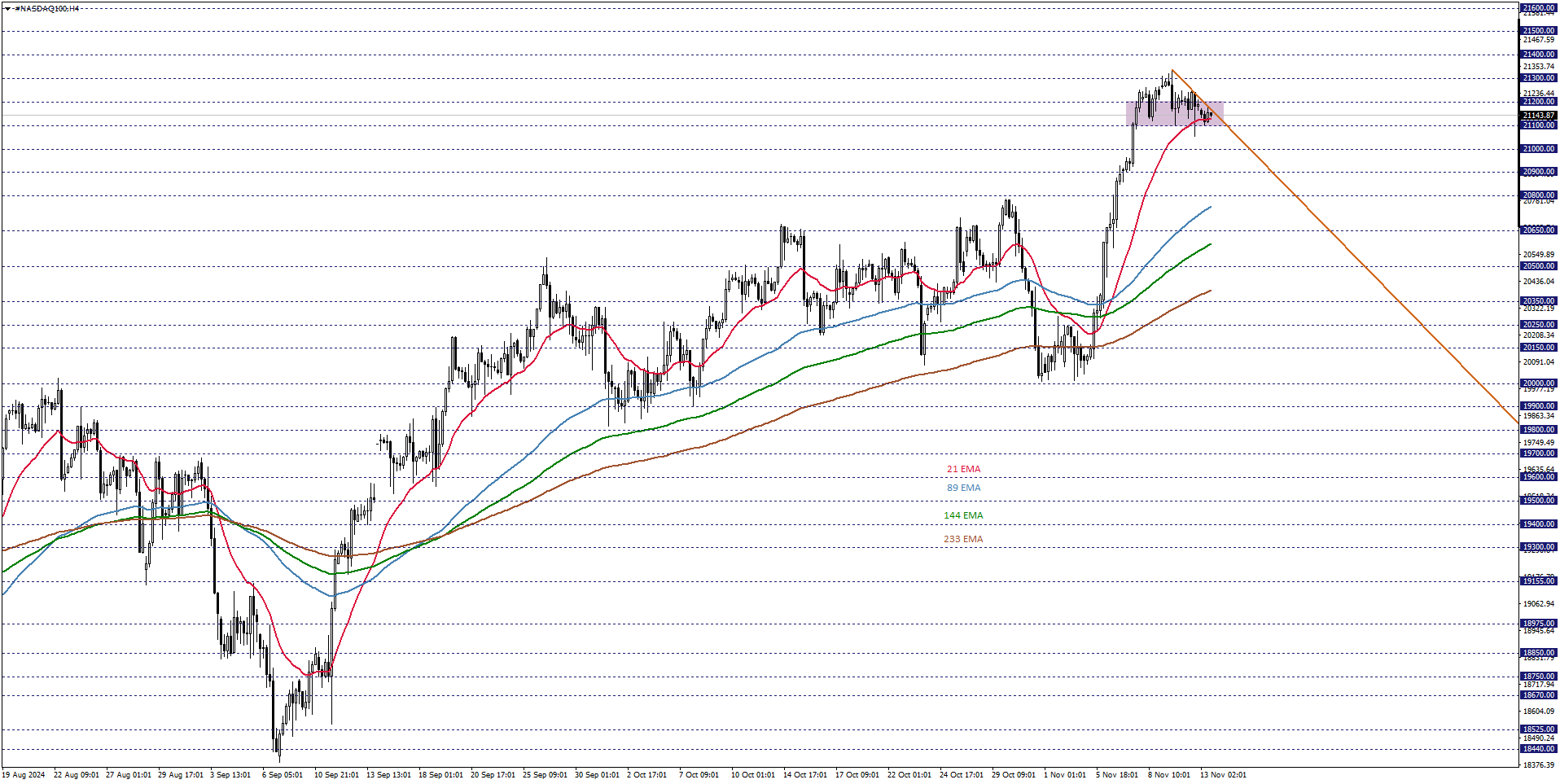This screenshot has width=1560, height=784.
Task: Click the 25 Sep 09:01 date label
Action: 545,775
